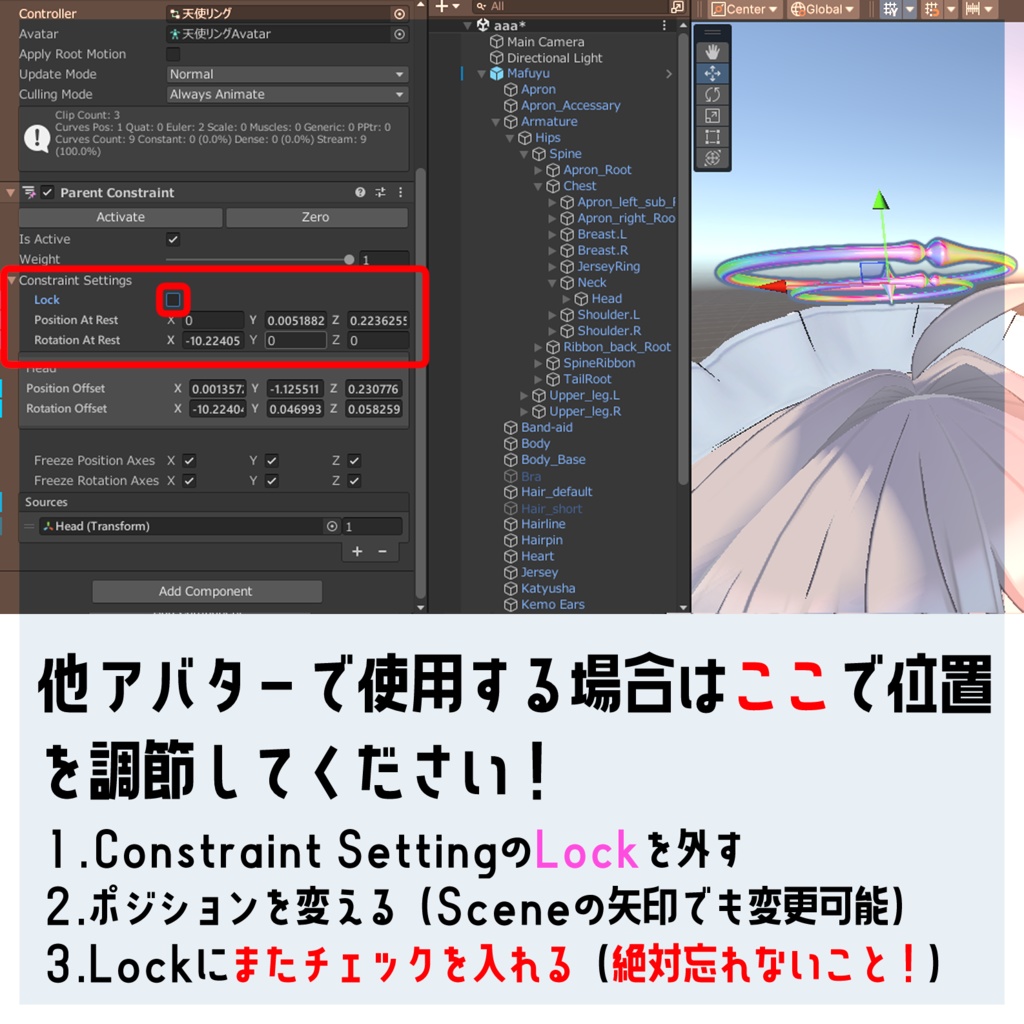The image size is (1024, 1024).
Task: Select the Hand view tool
Action: 712,52
